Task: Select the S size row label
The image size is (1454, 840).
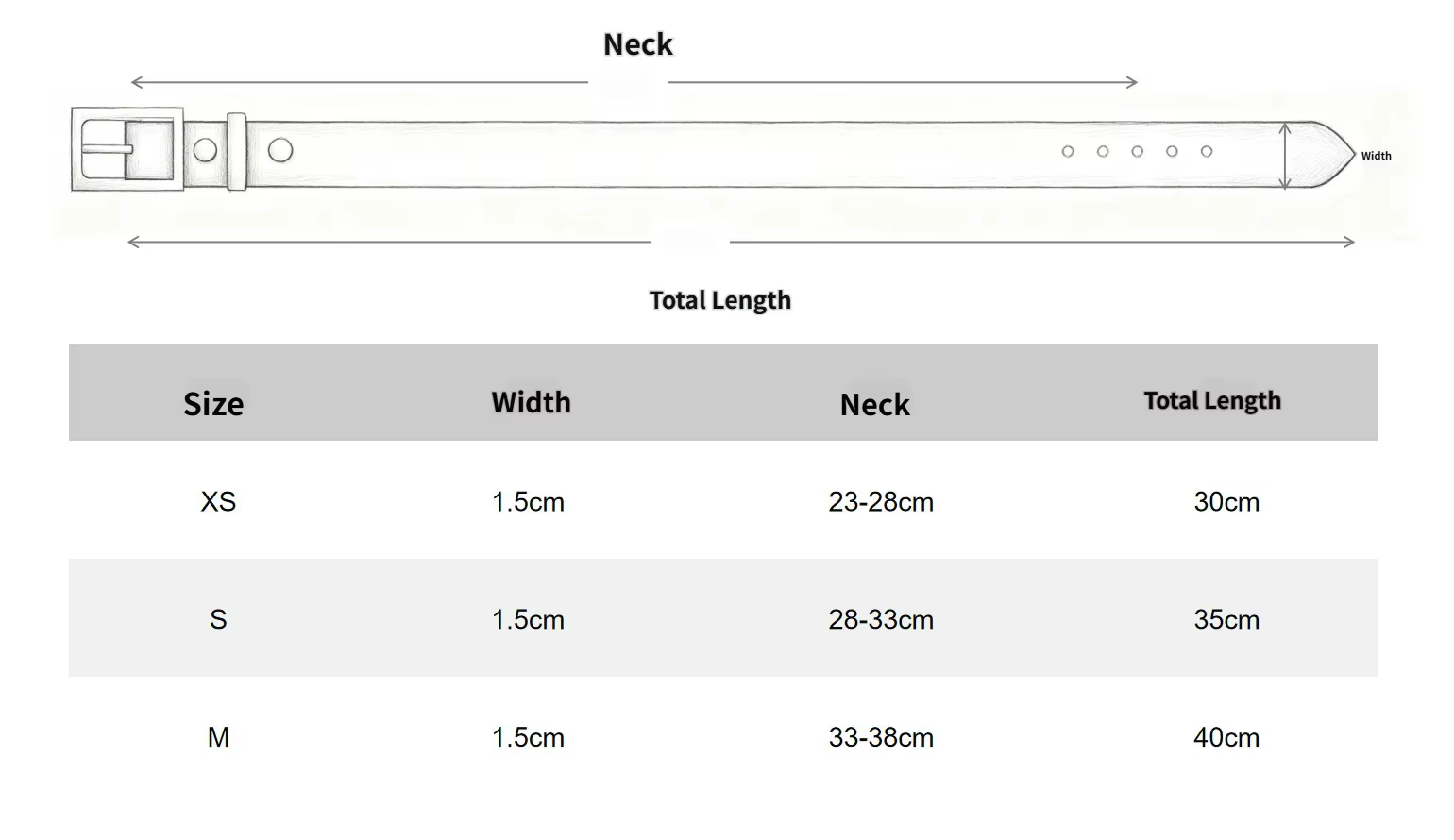Action: coord(218,619)
